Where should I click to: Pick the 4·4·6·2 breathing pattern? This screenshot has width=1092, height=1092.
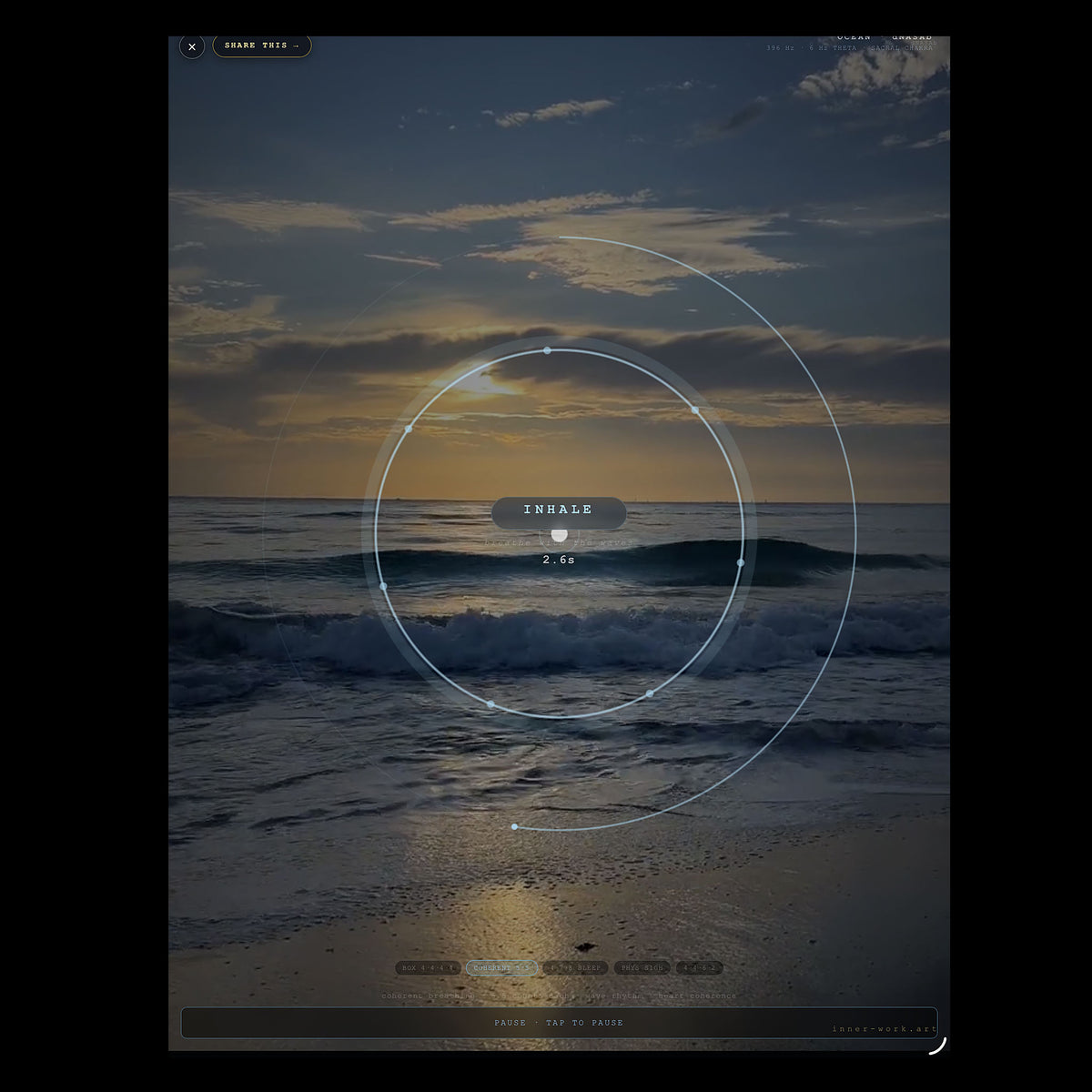[x=700, y=968]
